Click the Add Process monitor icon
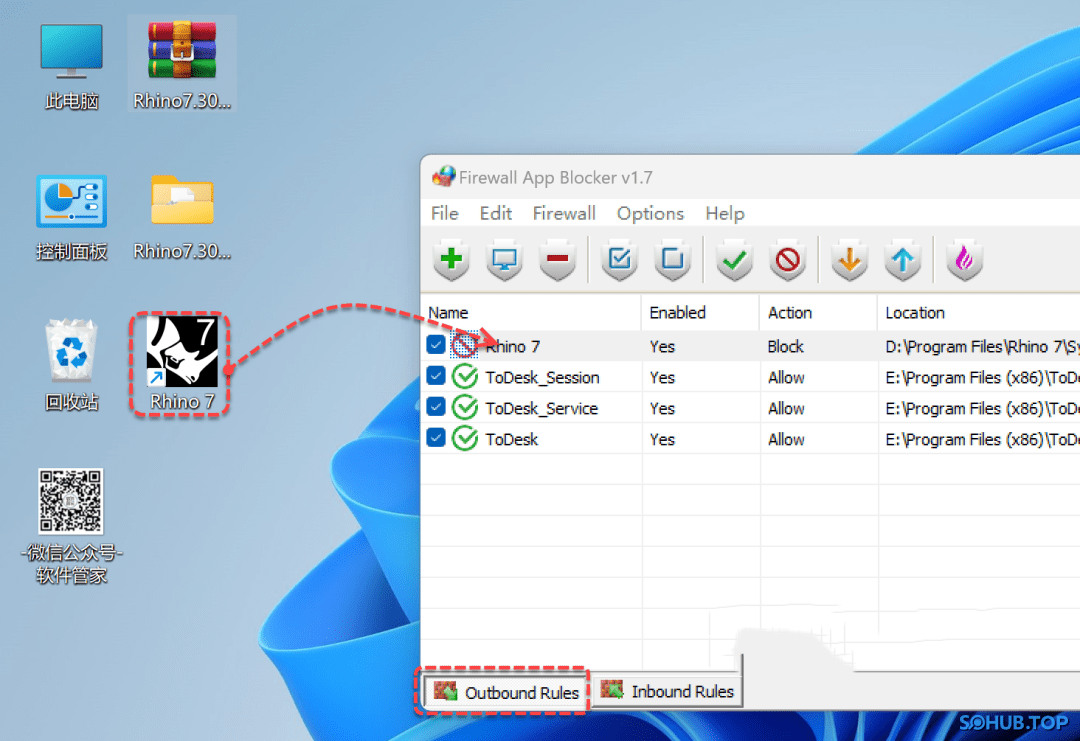The image size is (1080, 741). pos(505,261)
